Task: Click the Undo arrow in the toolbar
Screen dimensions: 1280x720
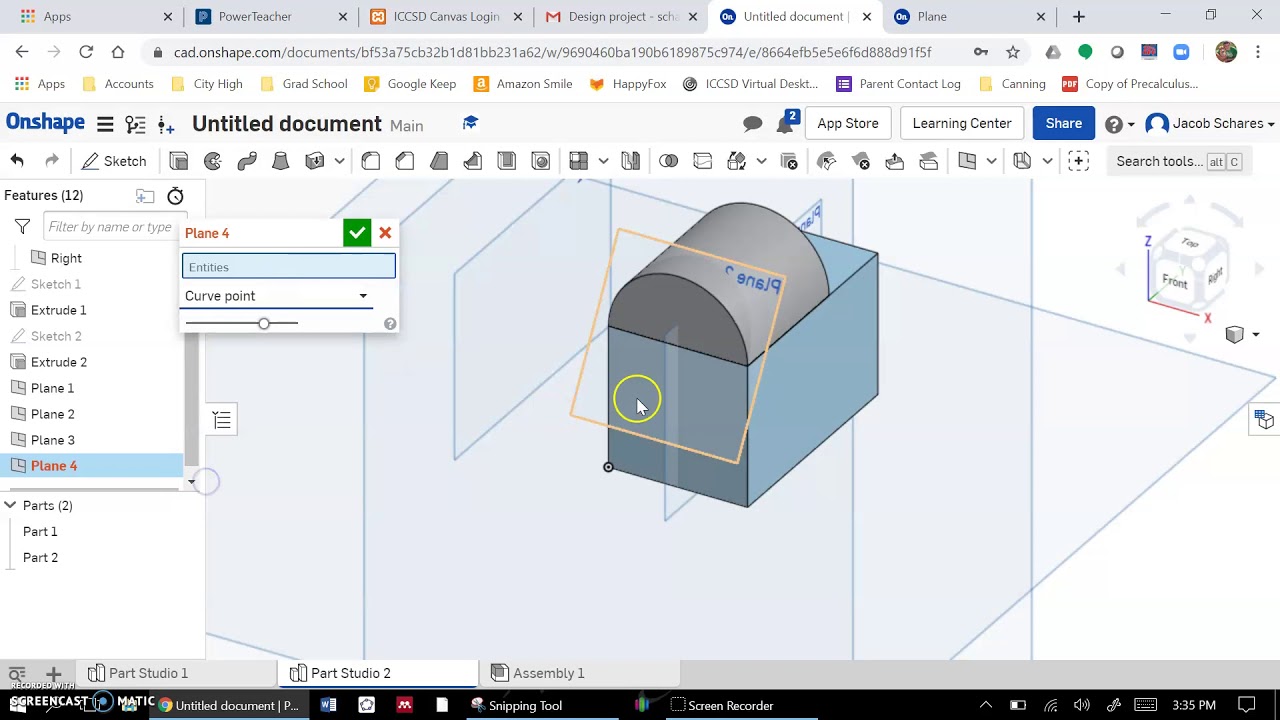Action: [17, 161]
